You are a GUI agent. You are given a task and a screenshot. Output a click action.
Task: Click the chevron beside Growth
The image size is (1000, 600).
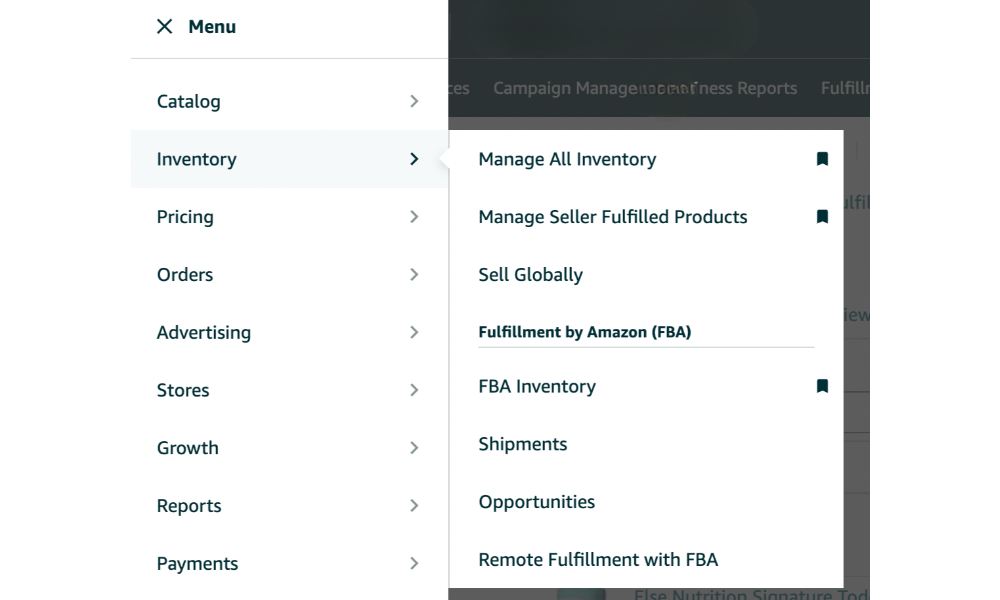pos(414,448)
